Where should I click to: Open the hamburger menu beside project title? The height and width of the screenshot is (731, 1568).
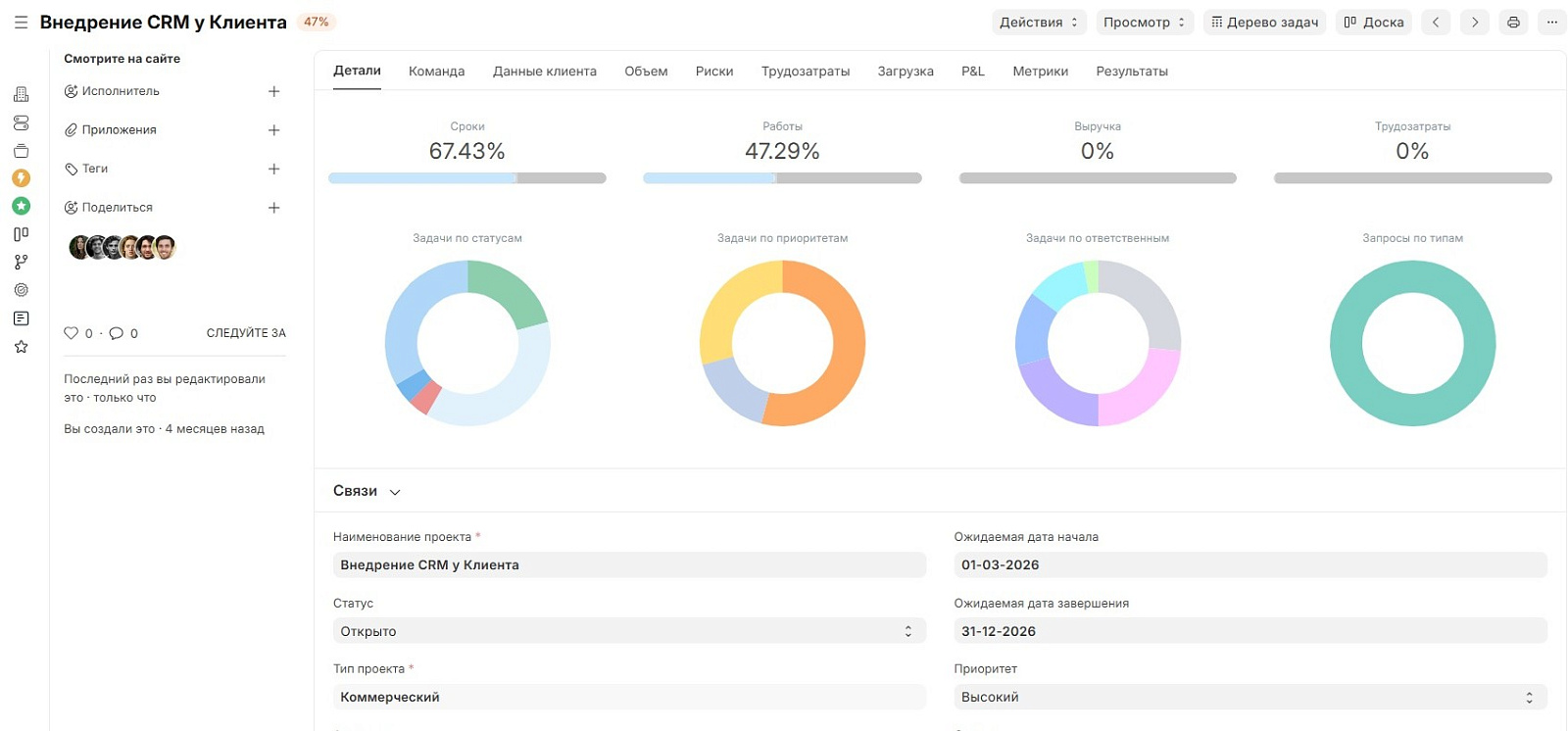pyautogui.click(x=21, y=22)
